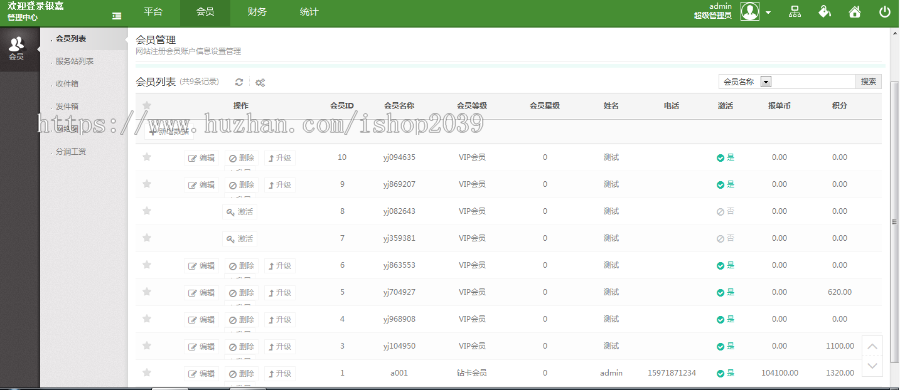Edit member yj104950
Screen dimensions: 900x390
(x=201, y=347)
